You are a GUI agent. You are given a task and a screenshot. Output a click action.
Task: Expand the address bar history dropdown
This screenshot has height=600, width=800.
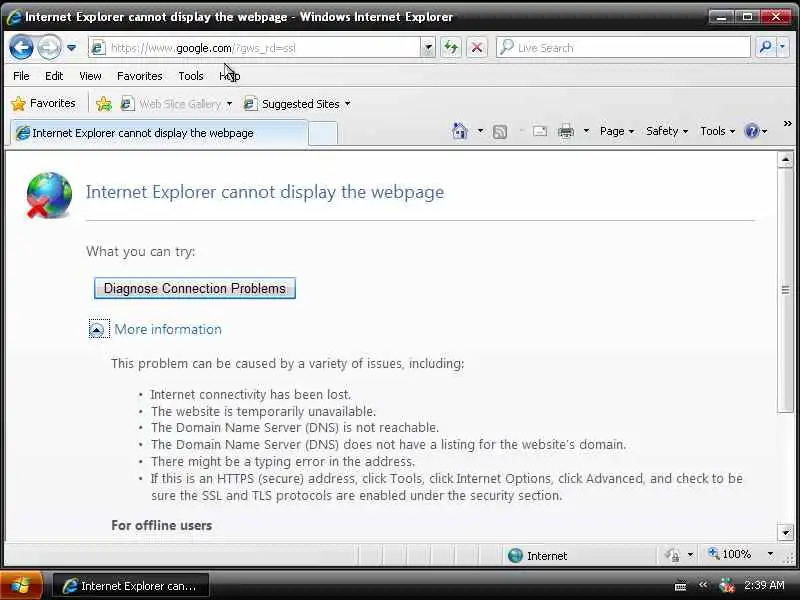coord(428,48)
